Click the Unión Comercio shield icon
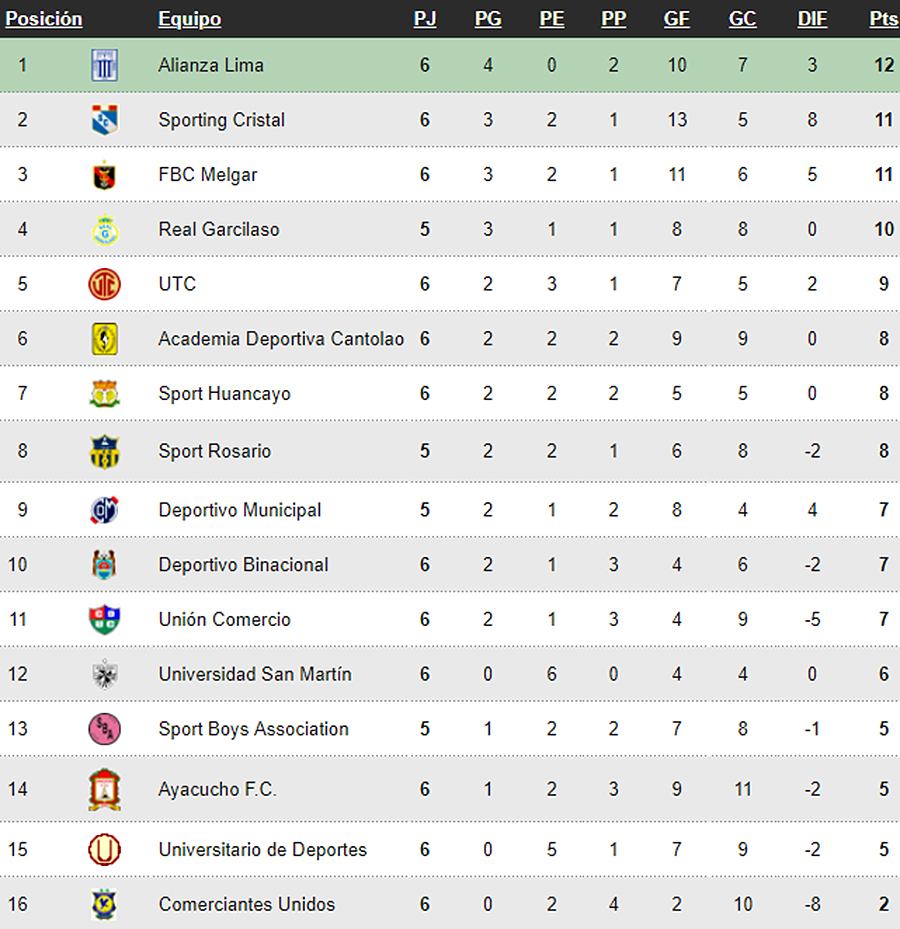This screenshot has height=929, width=900. click(x=104, y=620)
